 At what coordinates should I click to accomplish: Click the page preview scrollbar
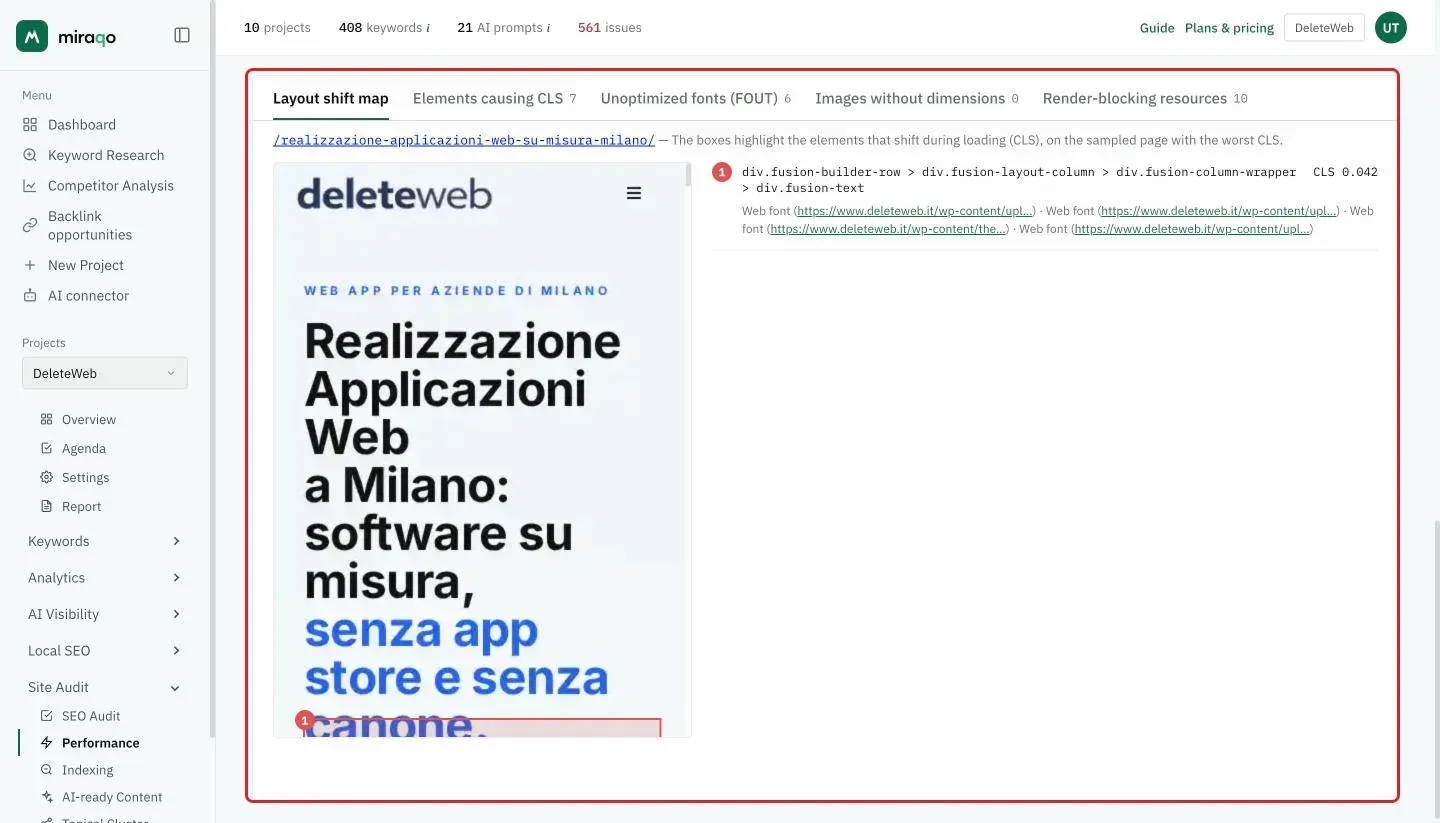point(688,176)
